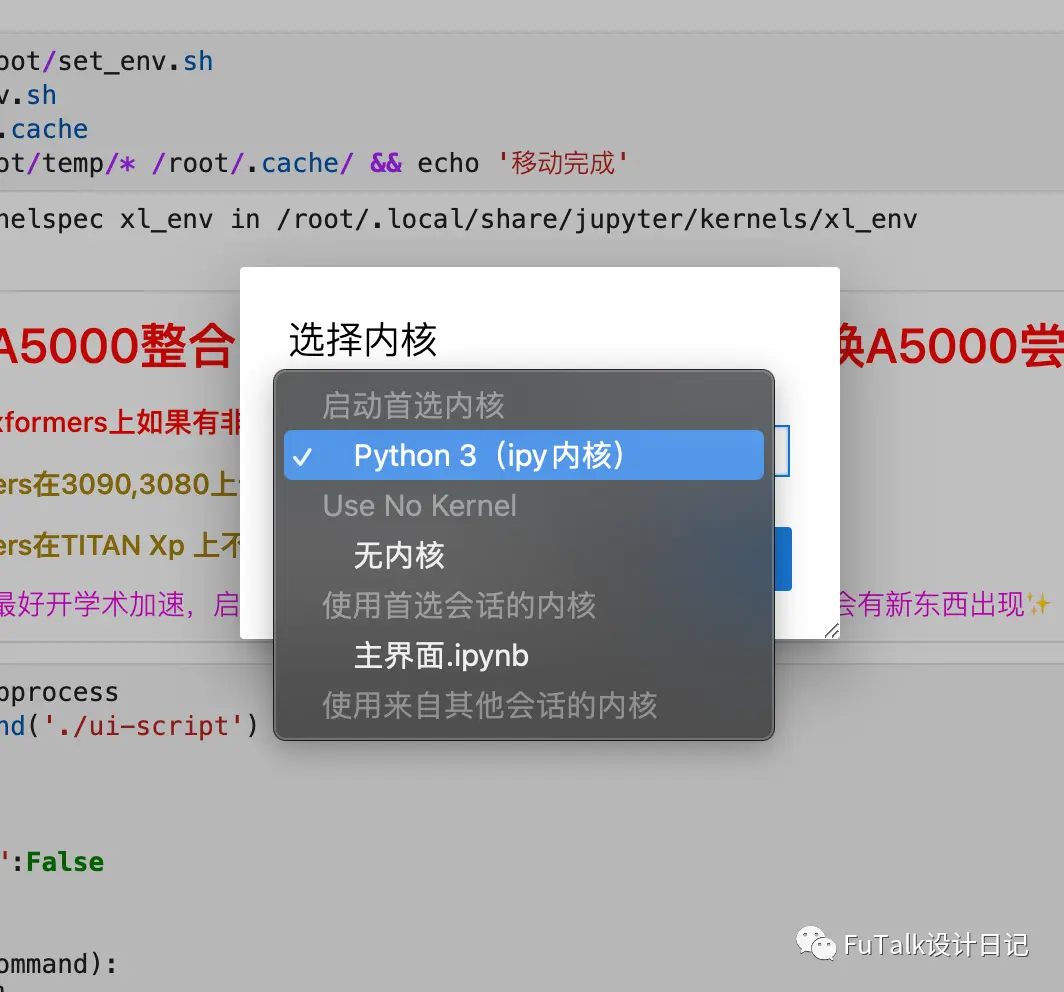Click the 会有新东西出现 text in the notebook
Screen dimensions: 1064x992
tap(931, 603)
